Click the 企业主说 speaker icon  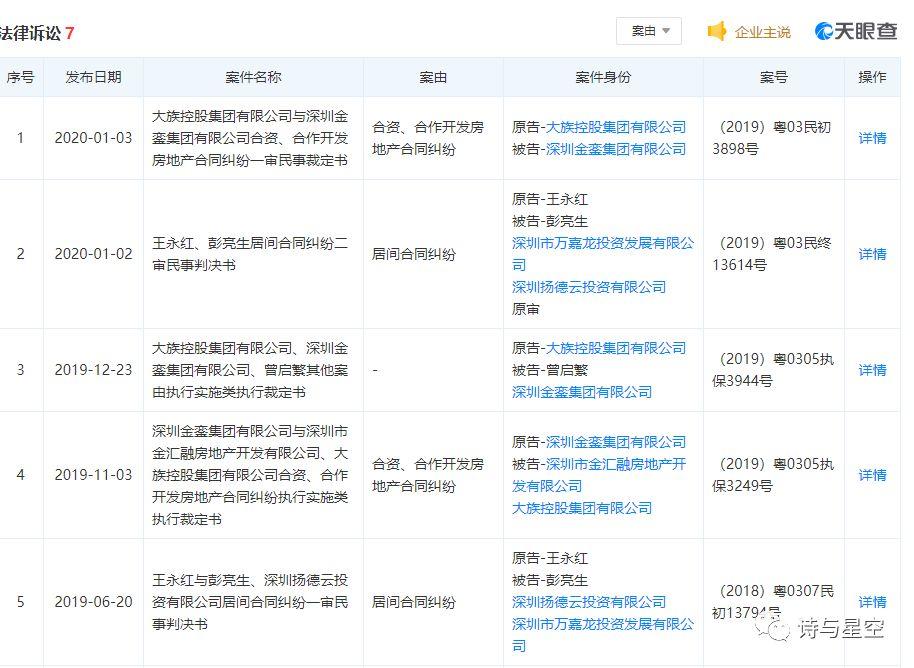point(717,31)
